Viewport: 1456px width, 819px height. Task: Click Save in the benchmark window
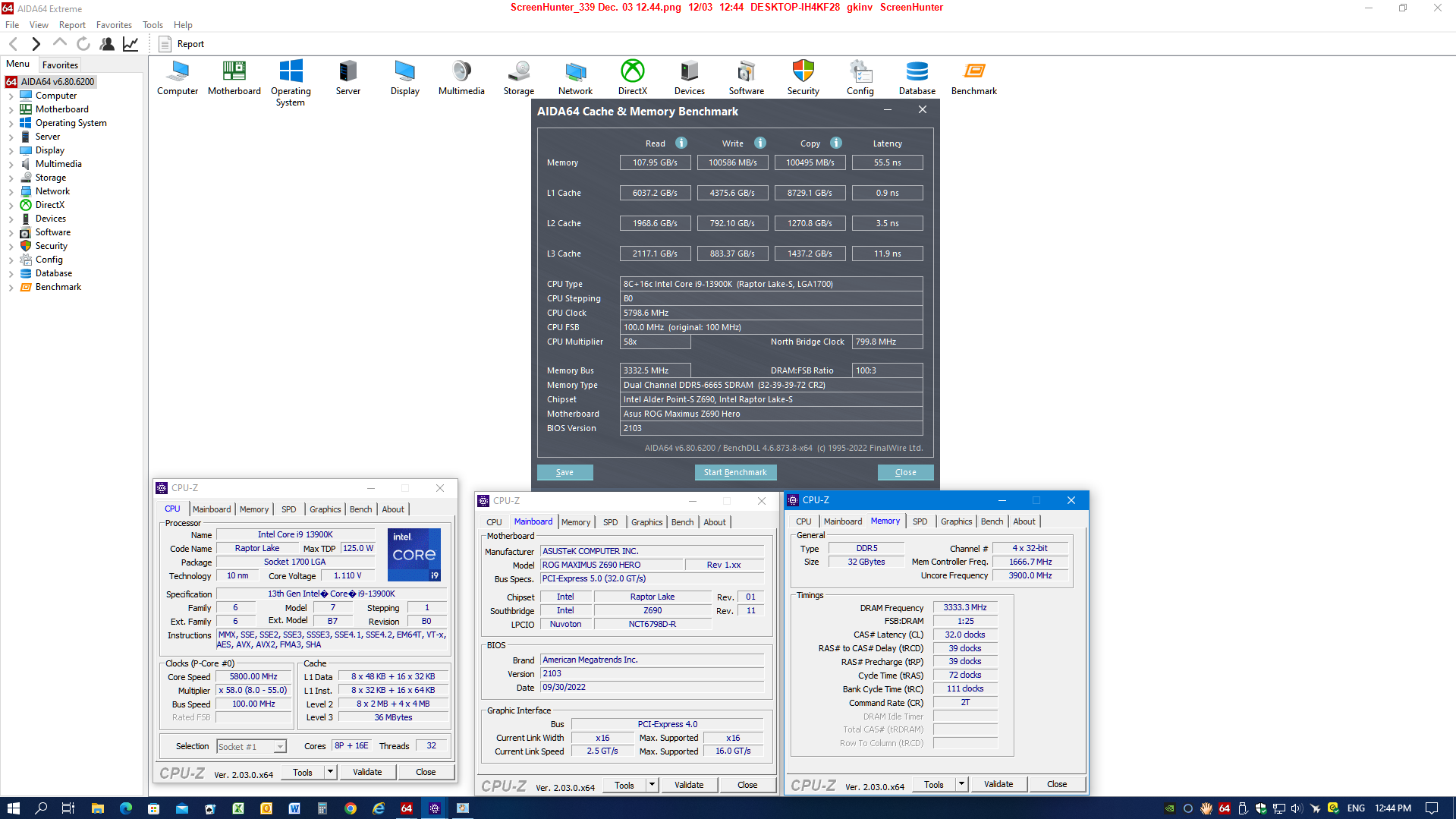click(x=564, y=472)
